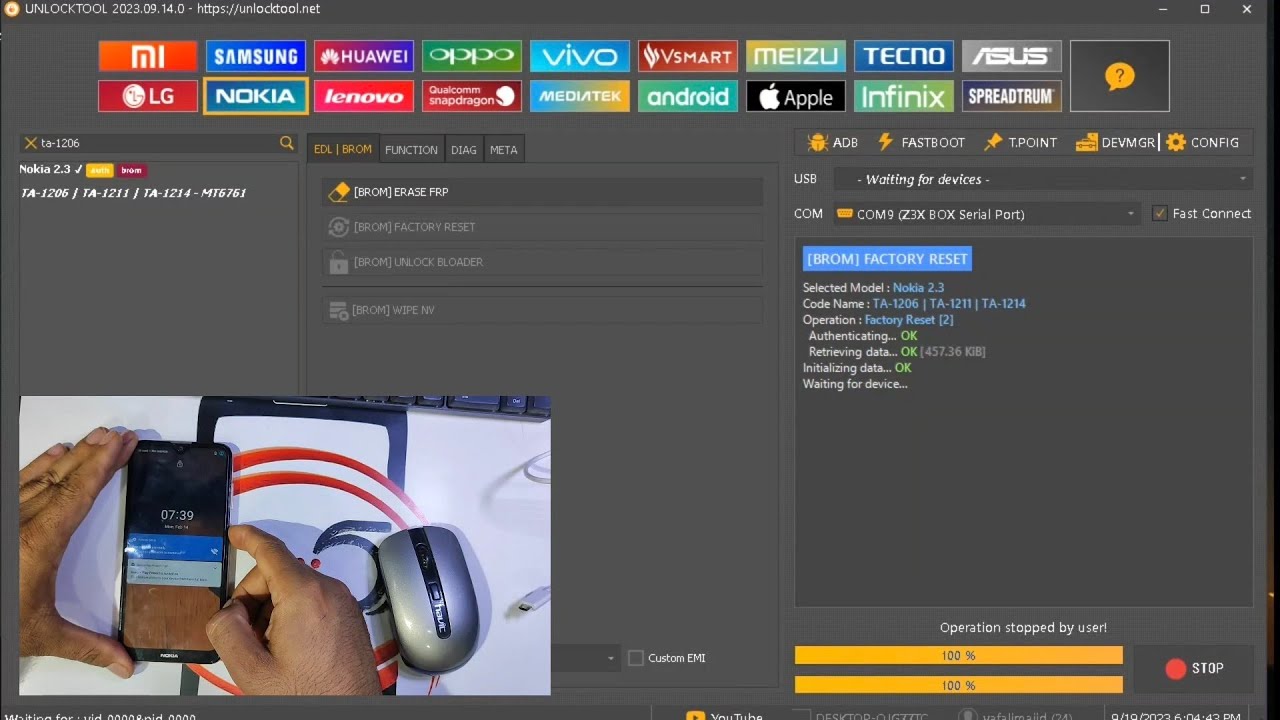Open the Vsmart brand section
Screen dimensions: 1280x720
(688, 56)
